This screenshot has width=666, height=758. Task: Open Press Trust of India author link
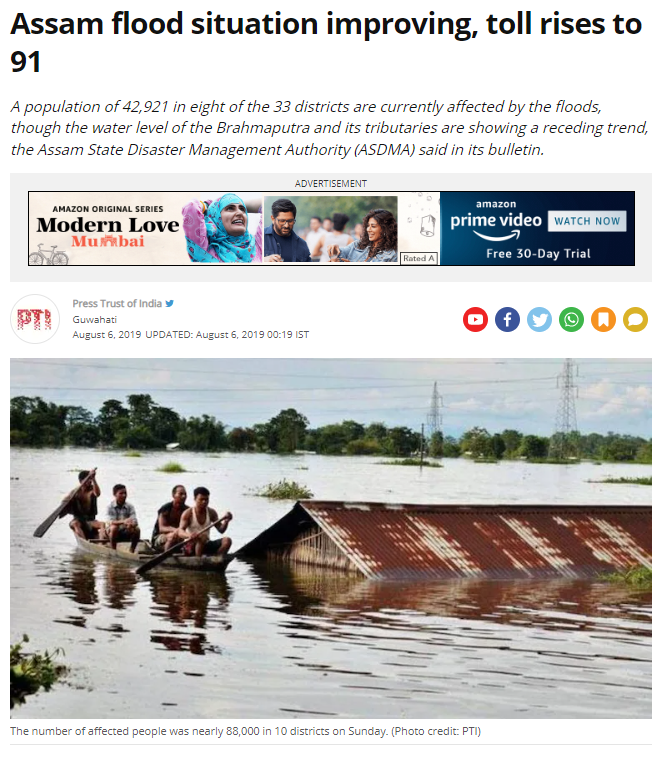(x=117, y=304)
